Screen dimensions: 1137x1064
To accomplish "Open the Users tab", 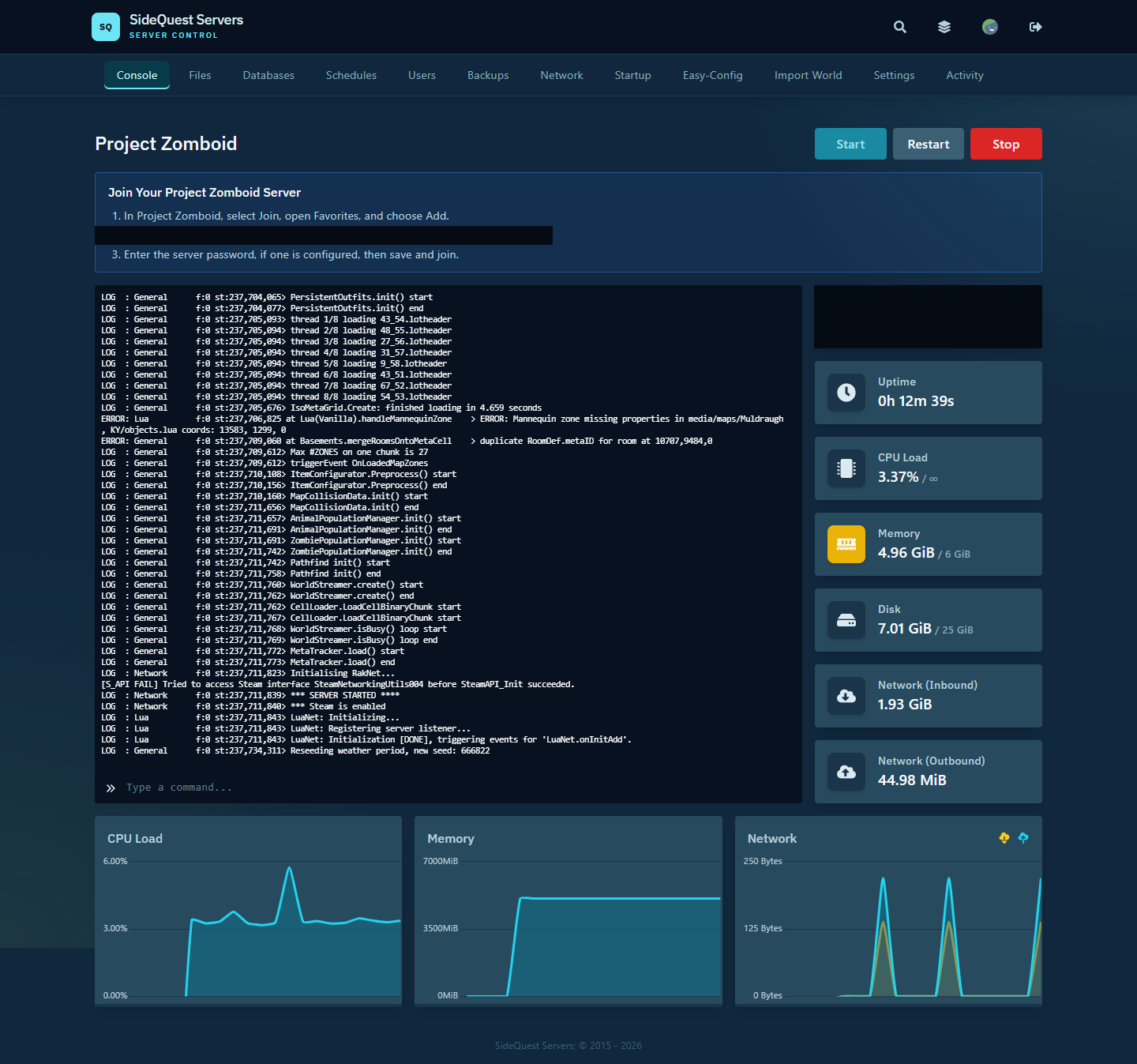I will [x=422, y=75].
